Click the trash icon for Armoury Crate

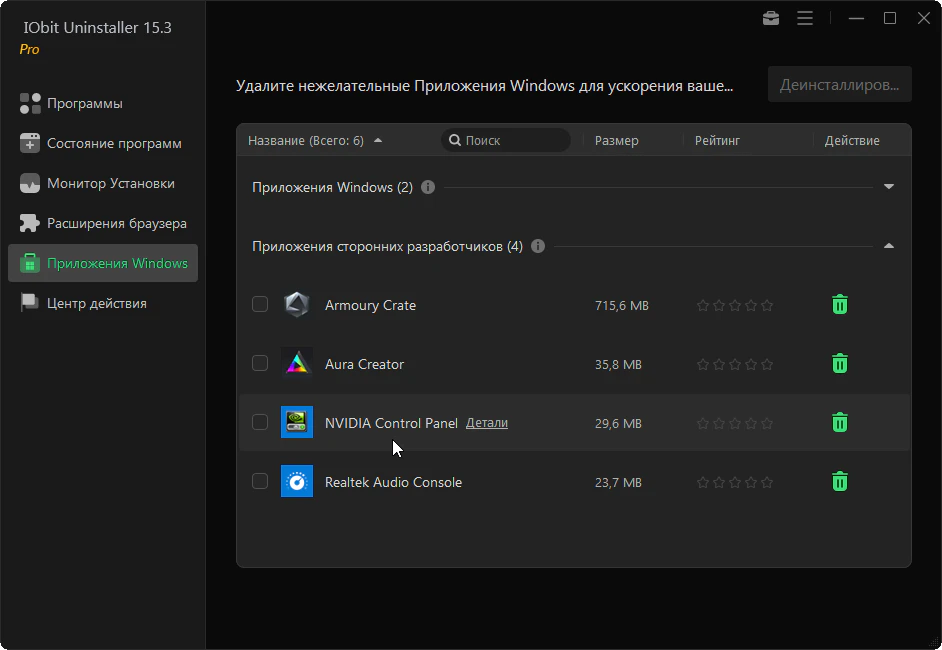[840, 305]
